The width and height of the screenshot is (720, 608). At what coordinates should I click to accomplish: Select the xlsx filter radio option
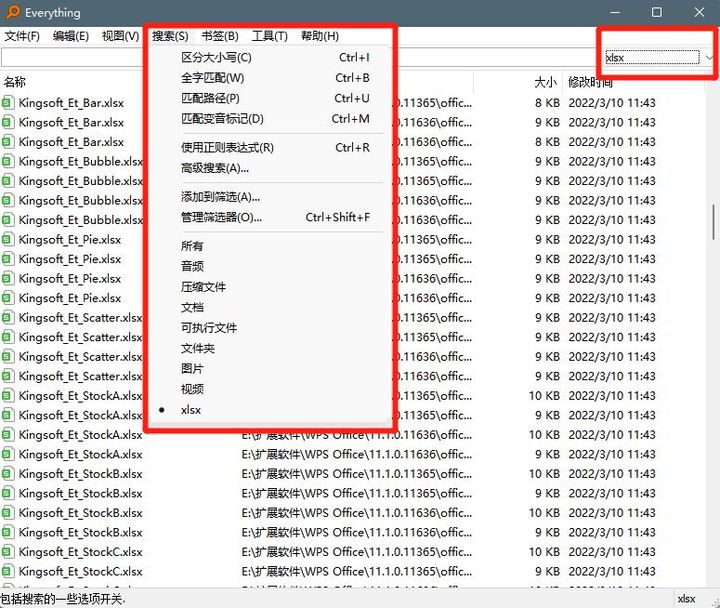(190, 410)
